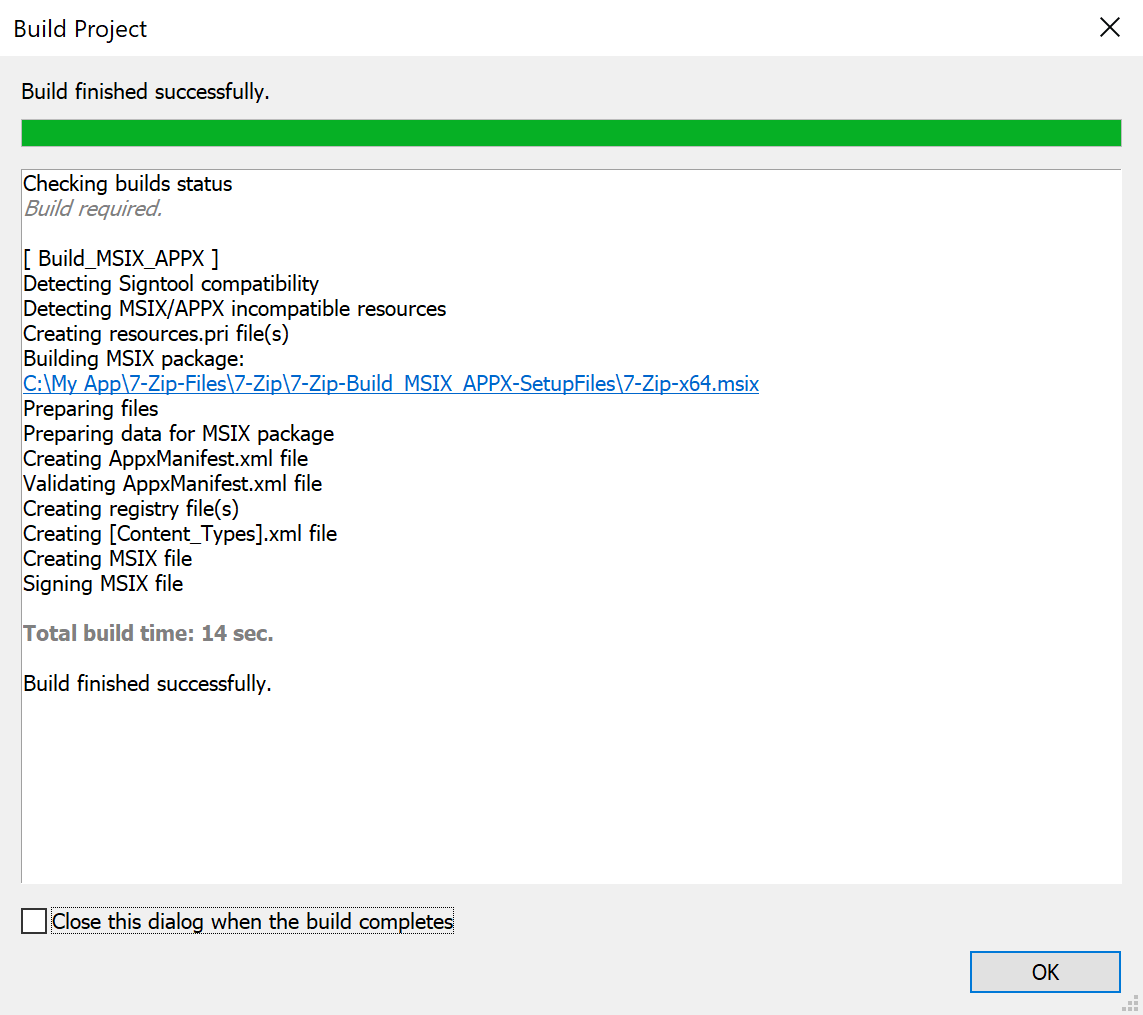Viewport: 1143px width, 1015px height.
Task: Click 'Signing MSIX file' log line
Action: point(103,584)
